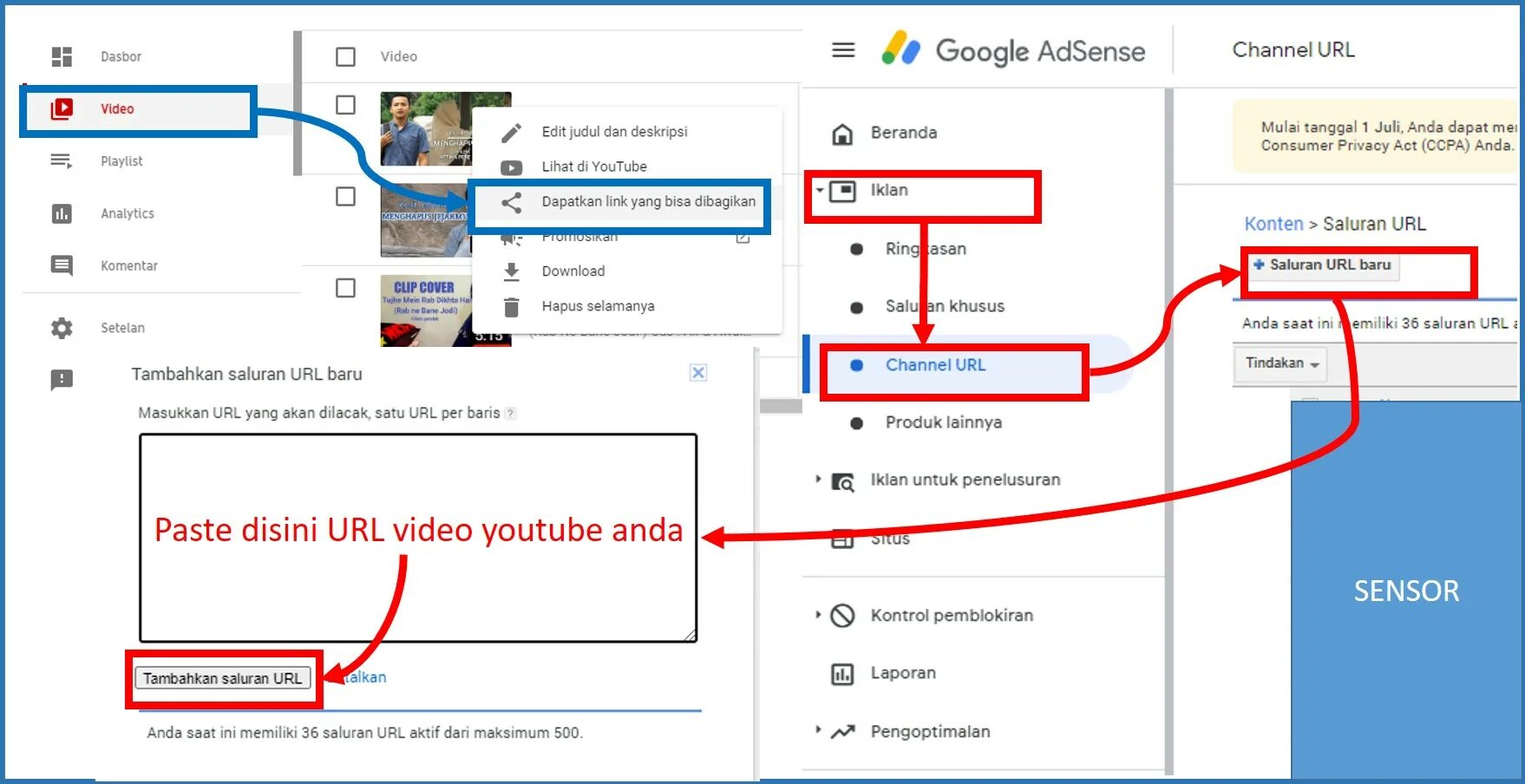Open the Konten breadcrumb link

1273,224
